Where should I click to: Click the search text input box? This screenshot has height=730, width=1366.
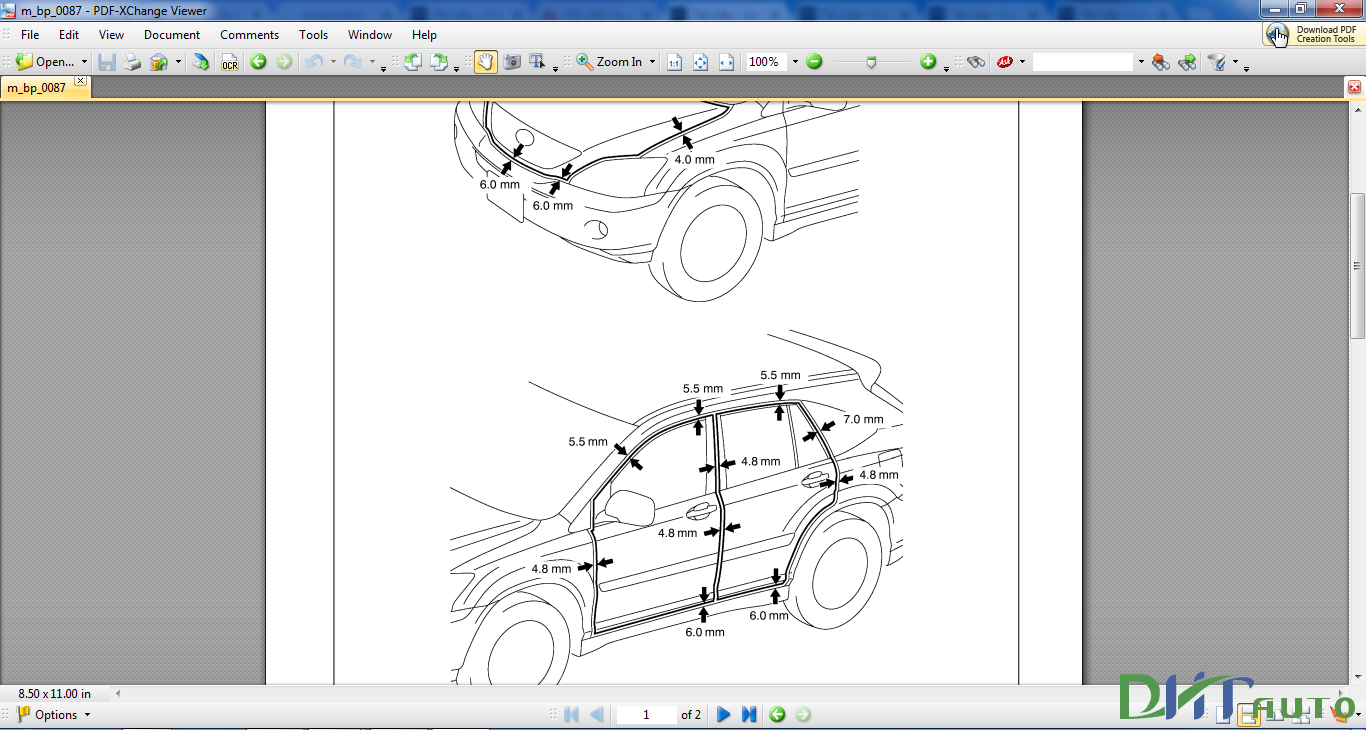(x=1083, y=62)
